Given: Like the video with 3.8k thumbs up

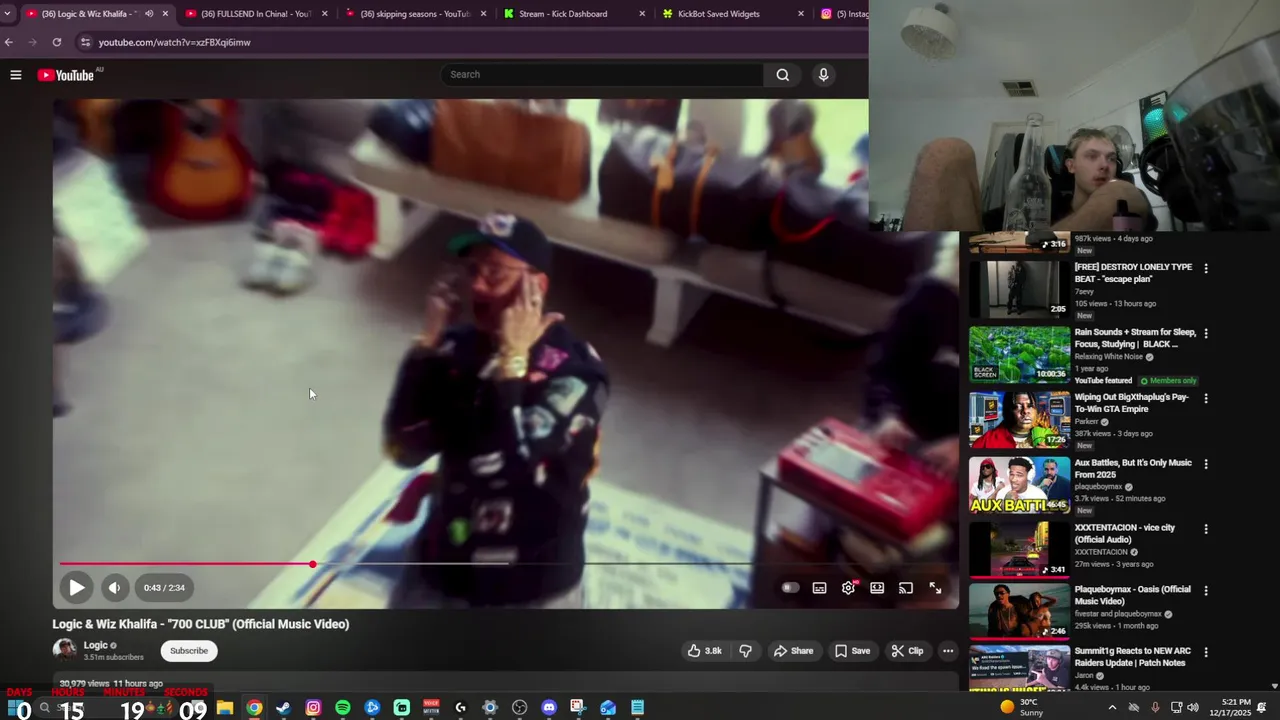Looking at the screenshot, I should [x=704, y=651].
